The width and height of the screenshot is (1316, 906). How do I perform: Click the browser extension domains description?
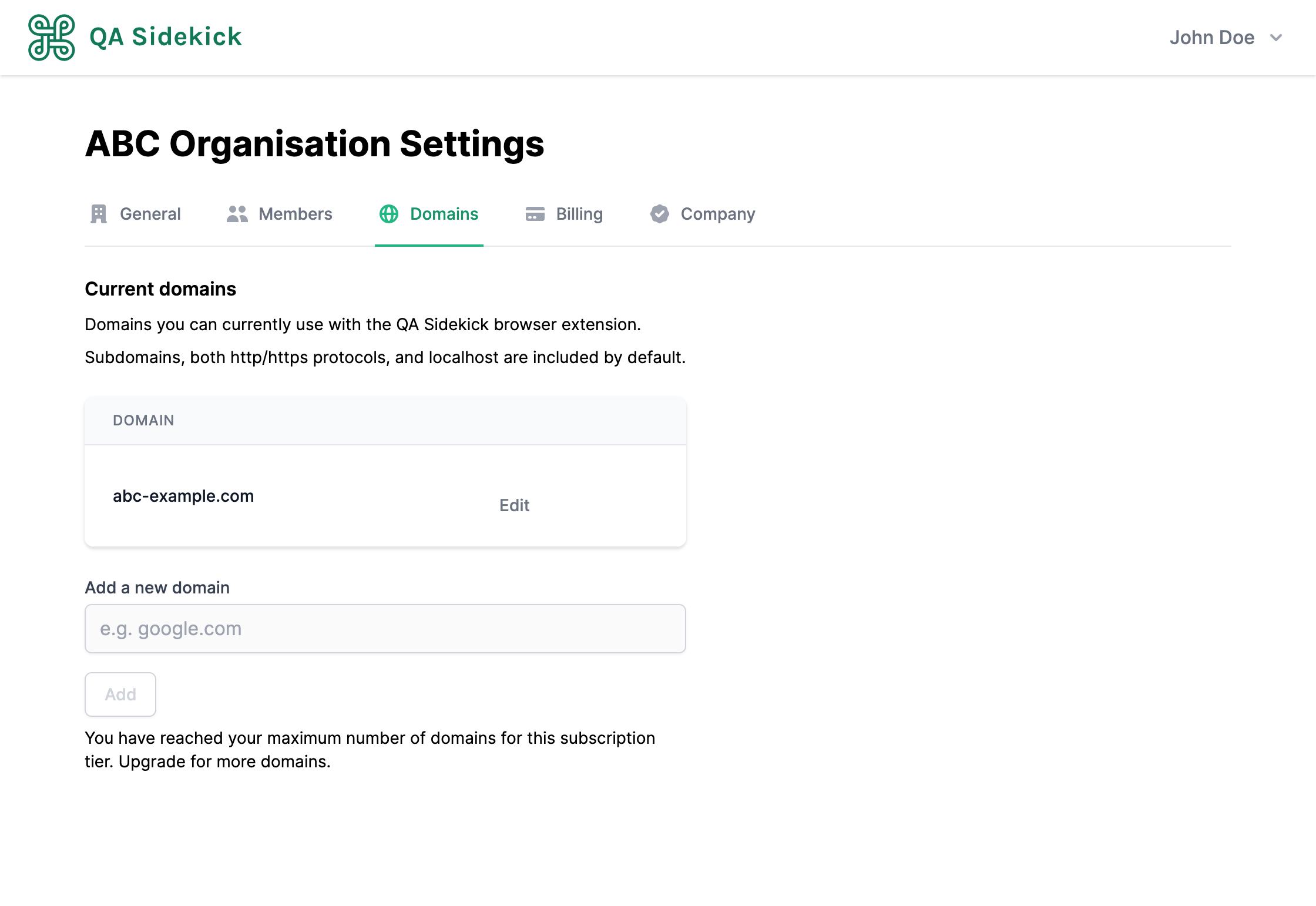tap(363, 324)
